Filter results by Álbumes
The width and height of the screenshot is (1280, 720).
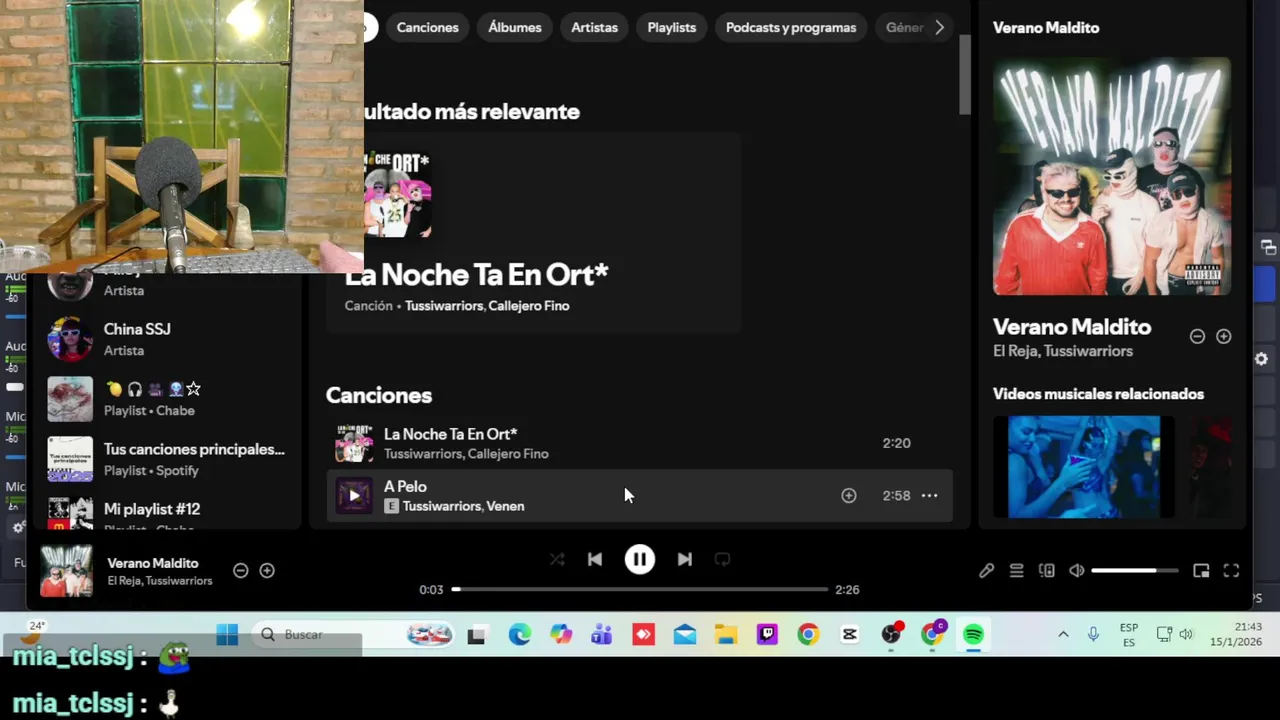515,27
